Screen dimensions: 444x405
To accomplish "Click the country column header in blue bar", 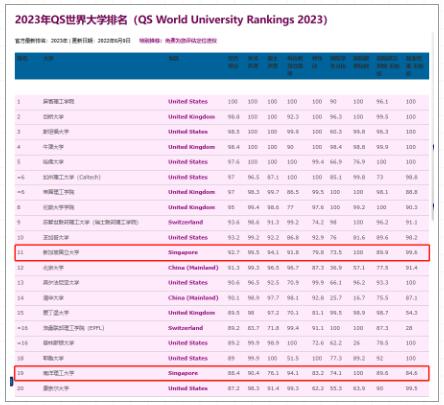I will 173,59.
